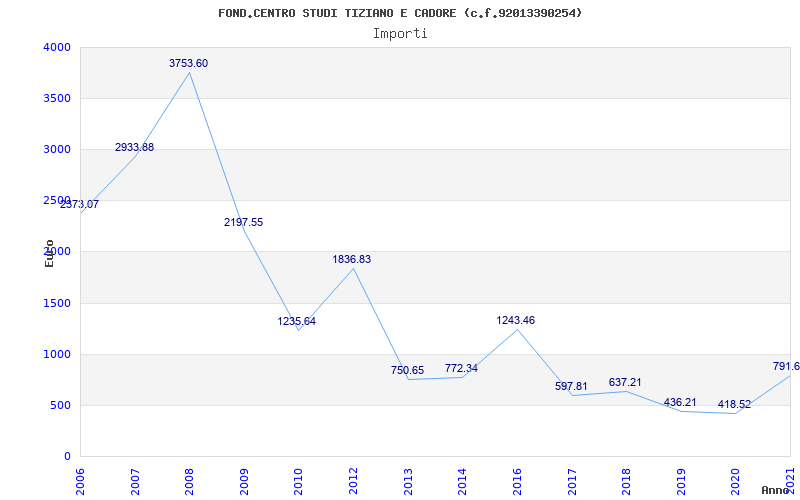Select the 1500 y-axis tick label

pos(57,303)
